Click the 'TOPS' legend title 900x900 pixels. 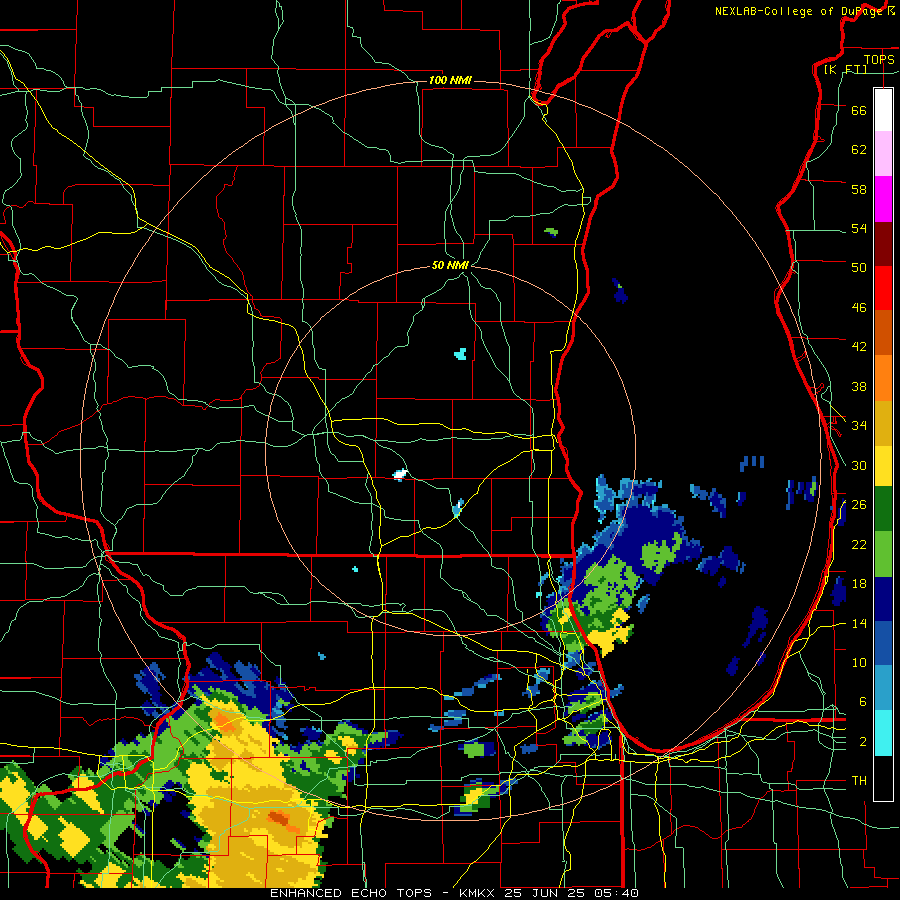click(x=879, y=59)
